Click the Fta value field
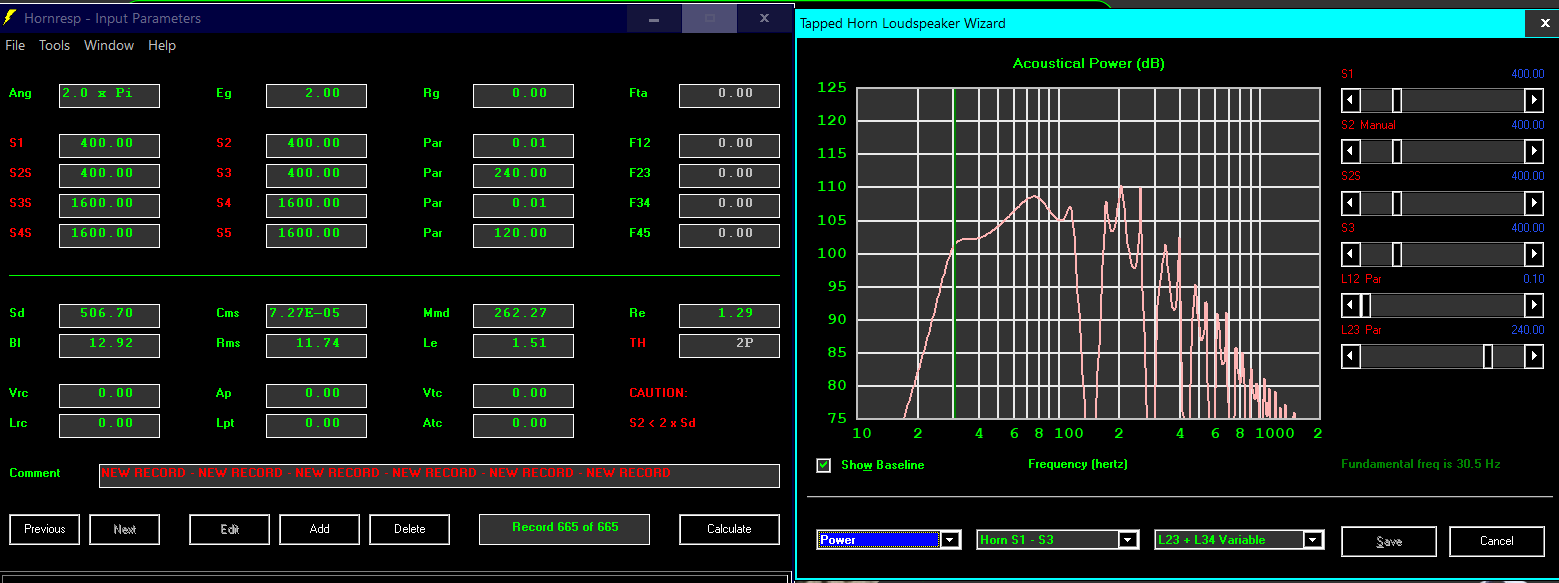 point(729,95)
